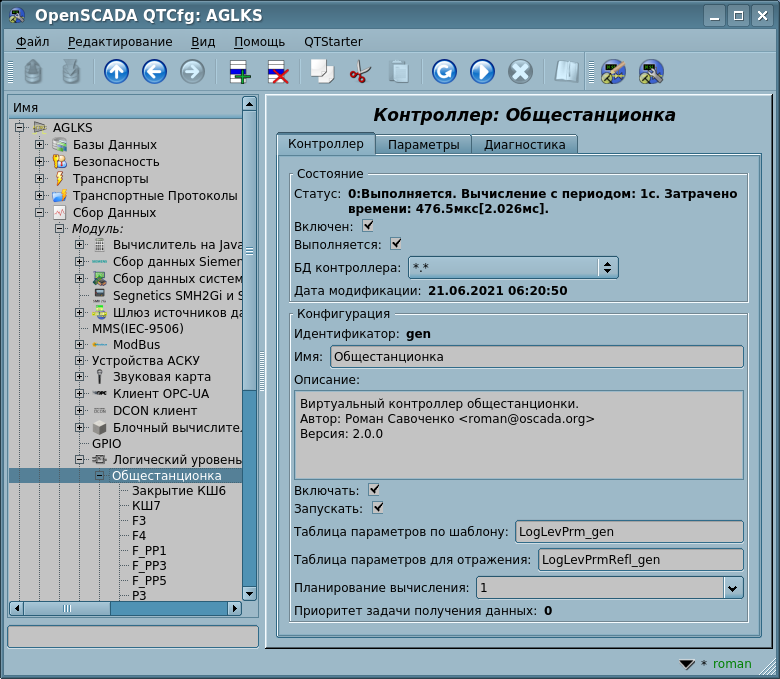Refresh the page with the circular arrow icon
The height and width of the screenshot is (679, 780).
444,72
